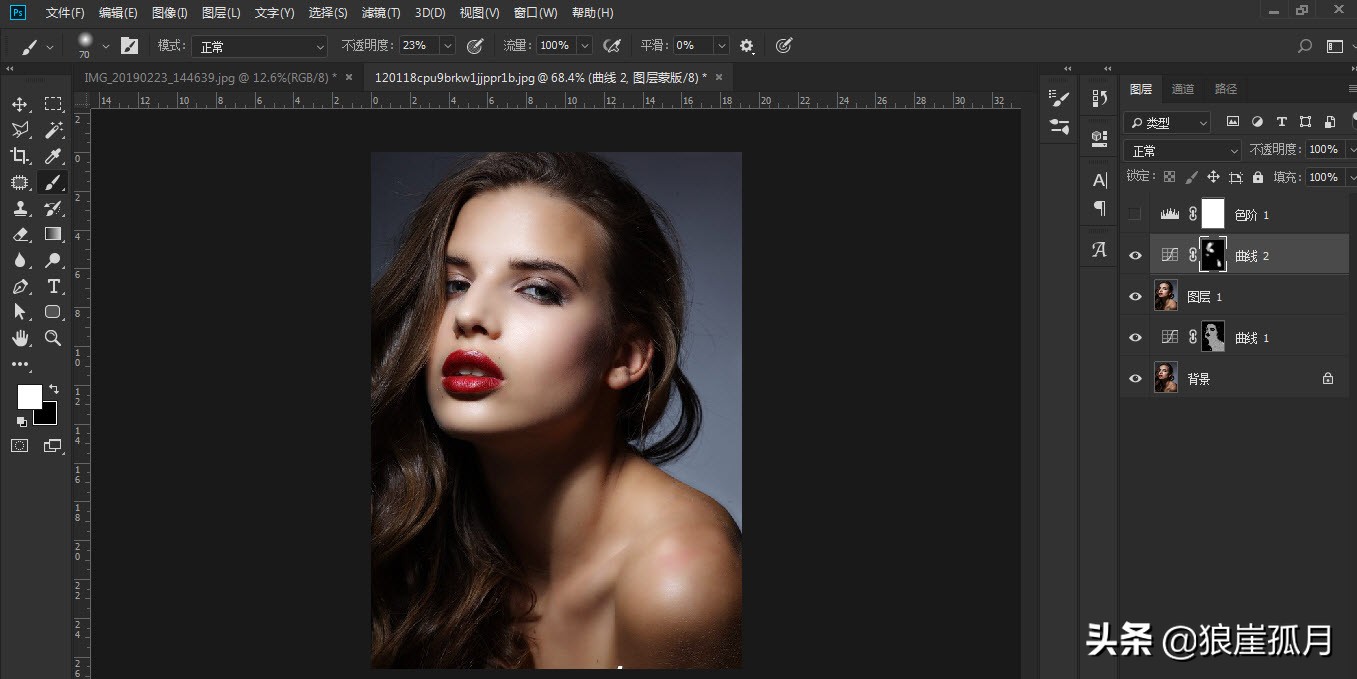Toggle lock all for layer
Image resolution: width=1357 pixels, height=679 pixels.
[1258, 177]
